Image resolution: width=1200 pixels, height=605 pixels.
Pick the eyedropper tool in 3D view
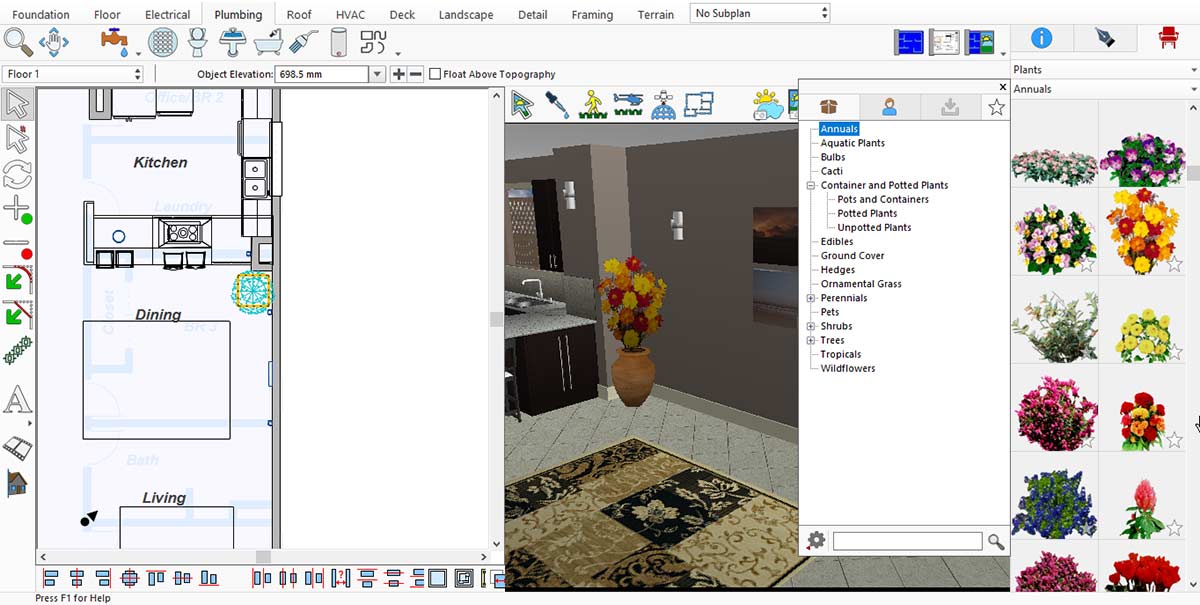[556, 104]
